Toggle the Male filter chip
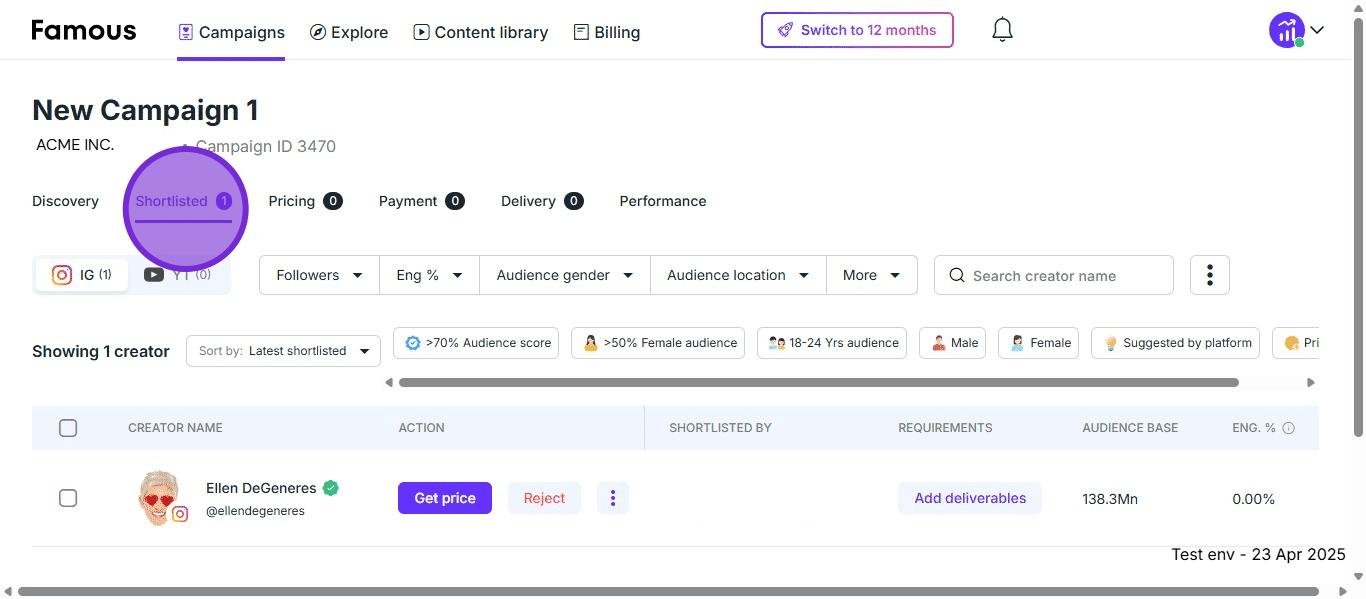 (953, 343)
